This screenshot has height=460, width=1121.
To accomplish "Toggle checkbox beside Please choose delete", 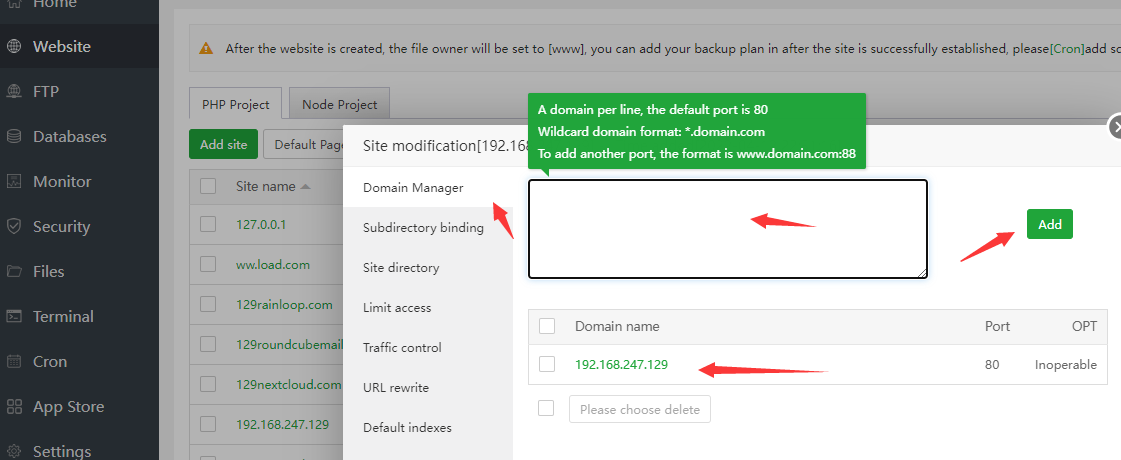I will (x=546, y=408).
